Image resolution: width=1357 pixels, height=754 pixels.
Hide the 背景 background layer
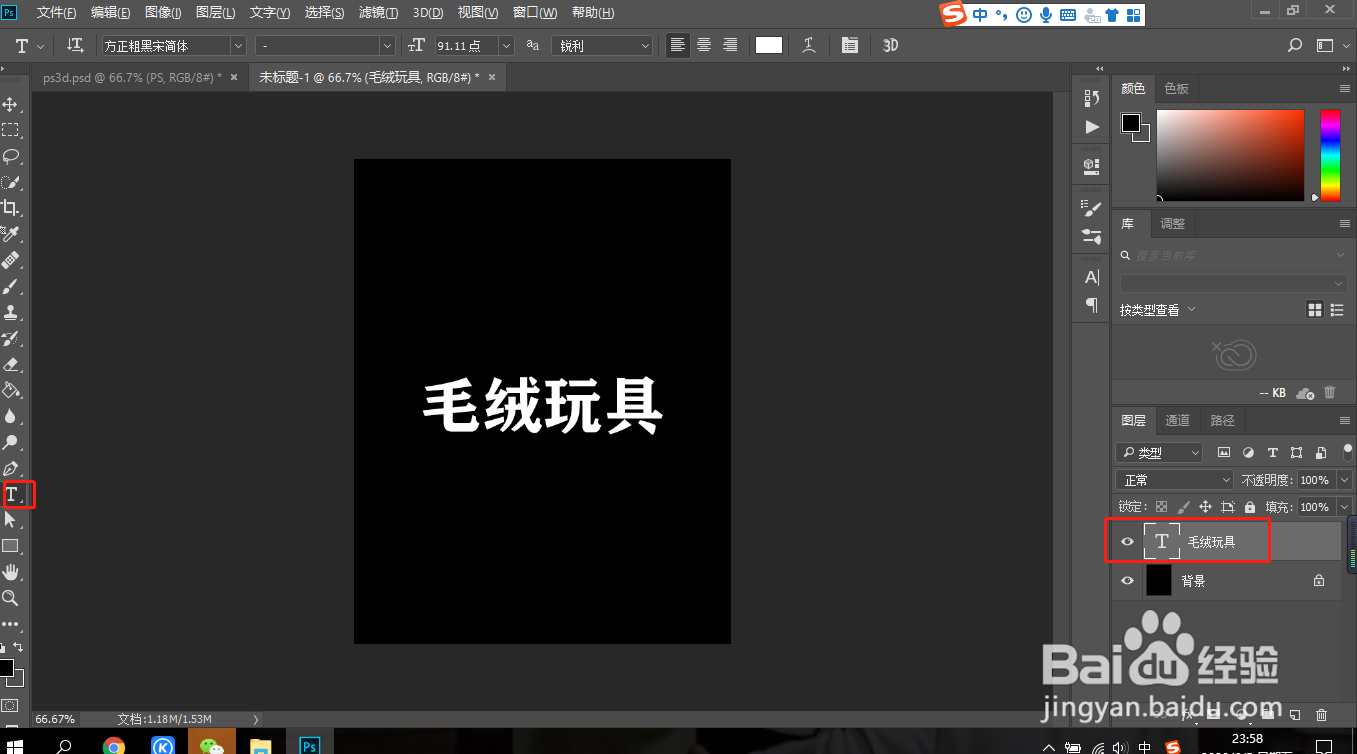(1127, 580)
